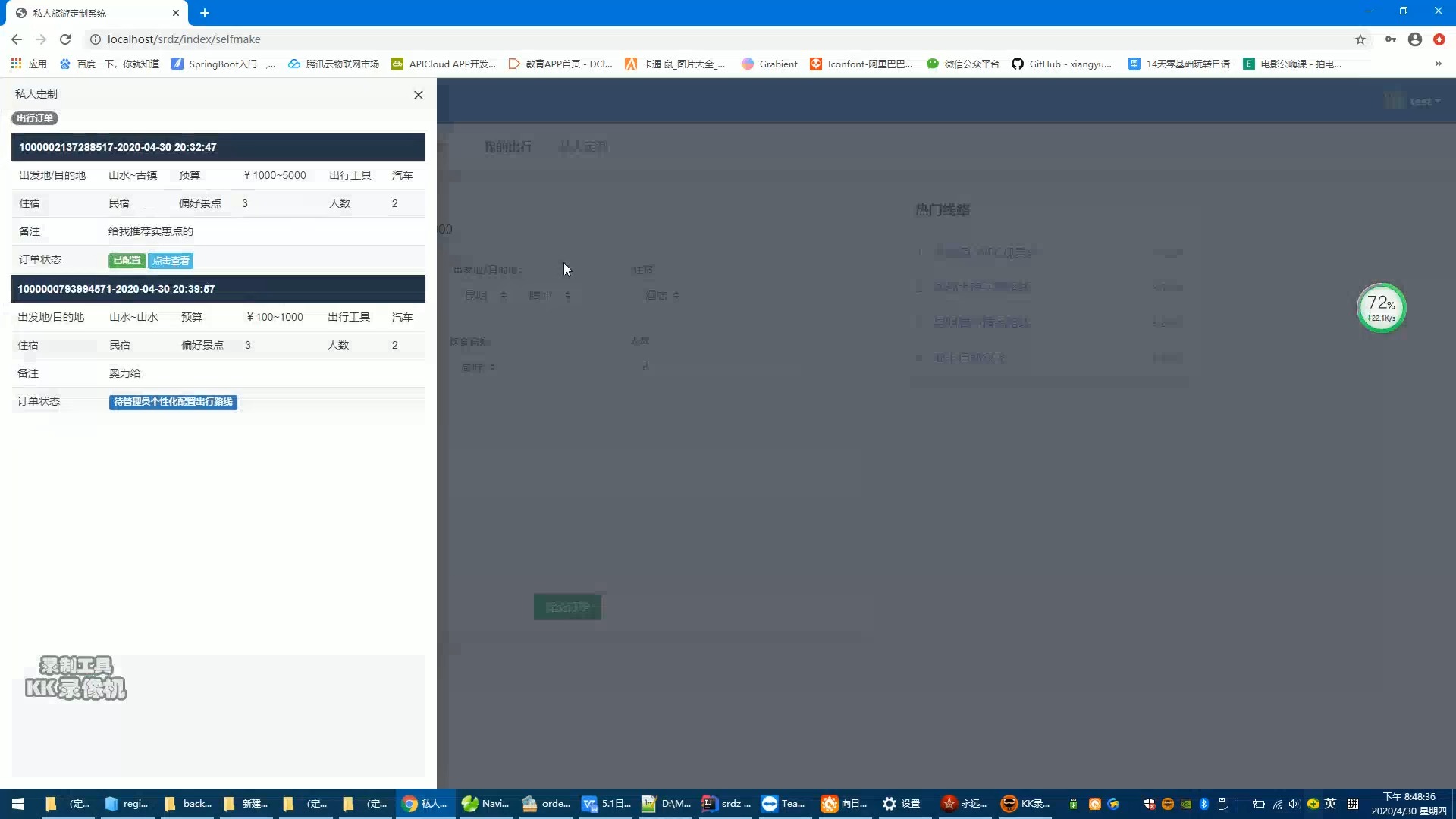Click 点击查看 button on first order
The height and width of the screenshot is (819, 1456).
click(x=170, y=261)
